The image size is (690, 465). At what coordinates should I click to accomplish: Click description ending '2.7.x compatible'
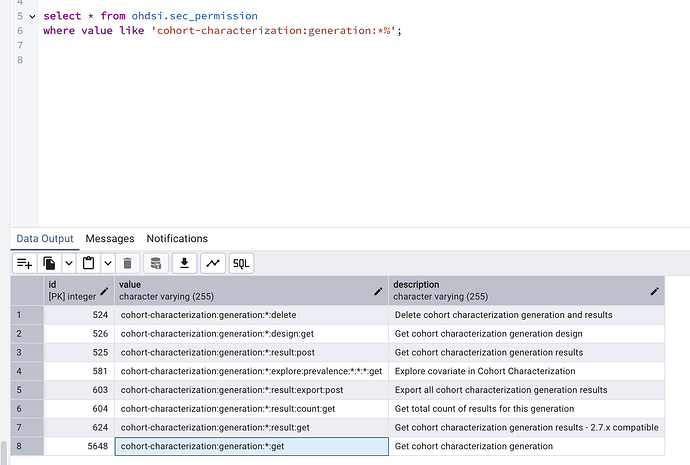(x=527, y=427)
